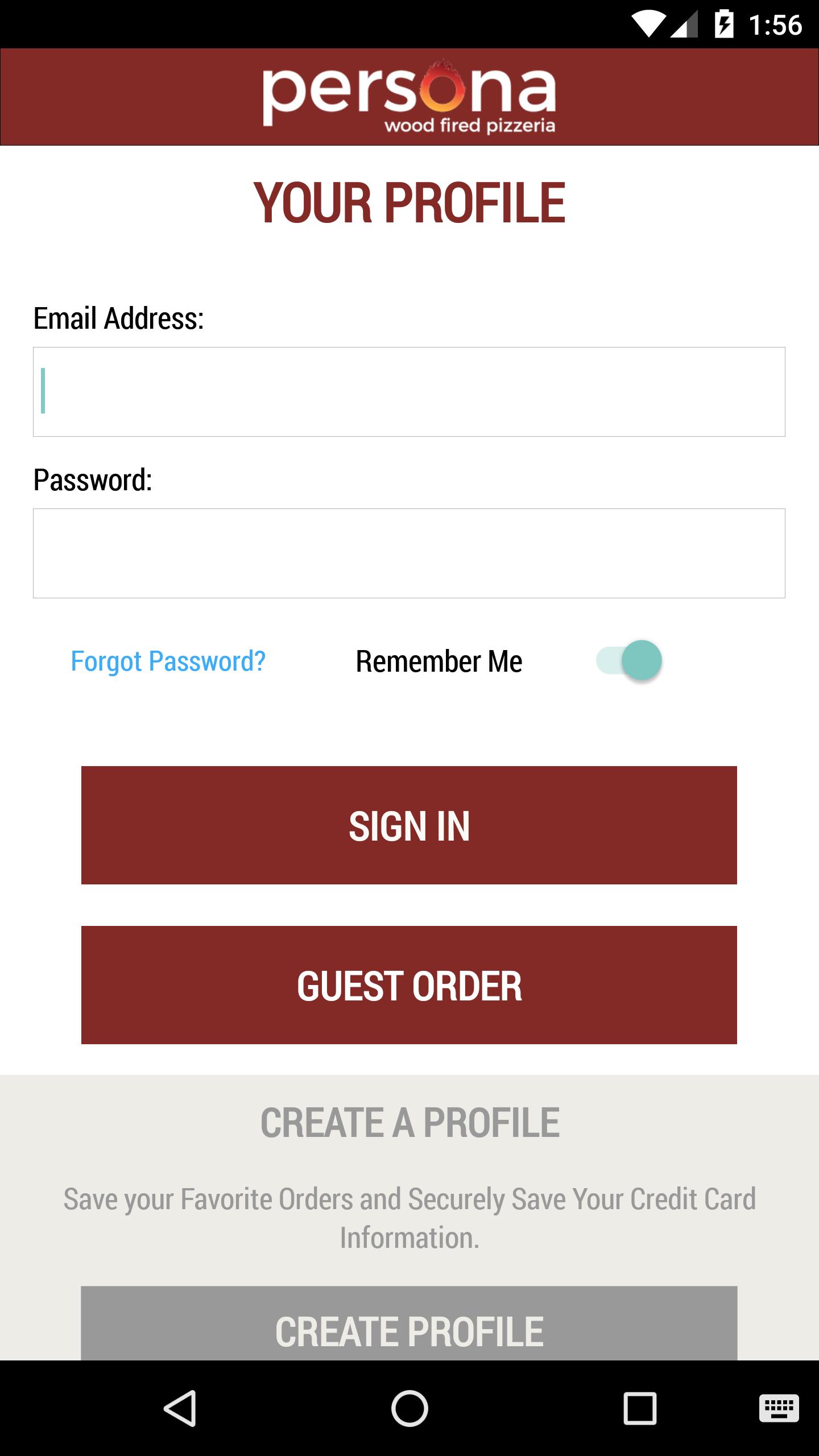This screenshot has width=819, height=1456.
Task: Click the Forgot Password link
Action: pyautogui.click(x=168, y=661)
